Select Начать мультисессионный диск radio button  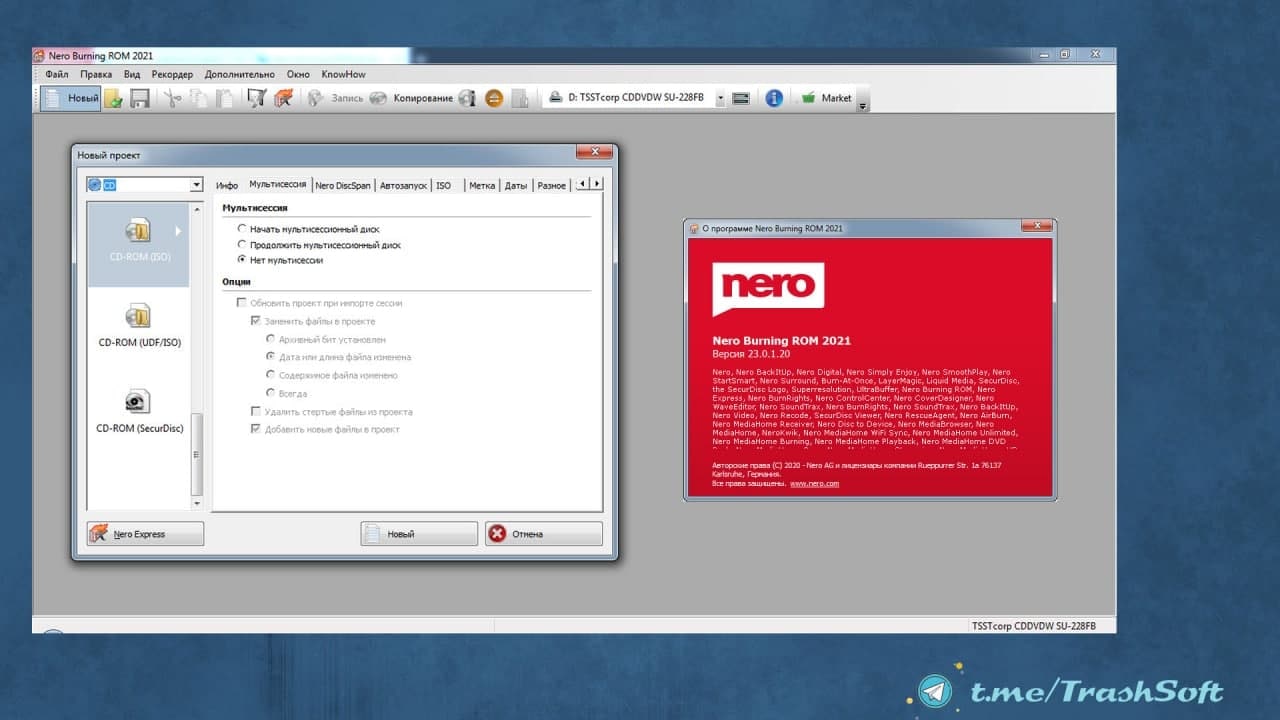tap(241, 229)
